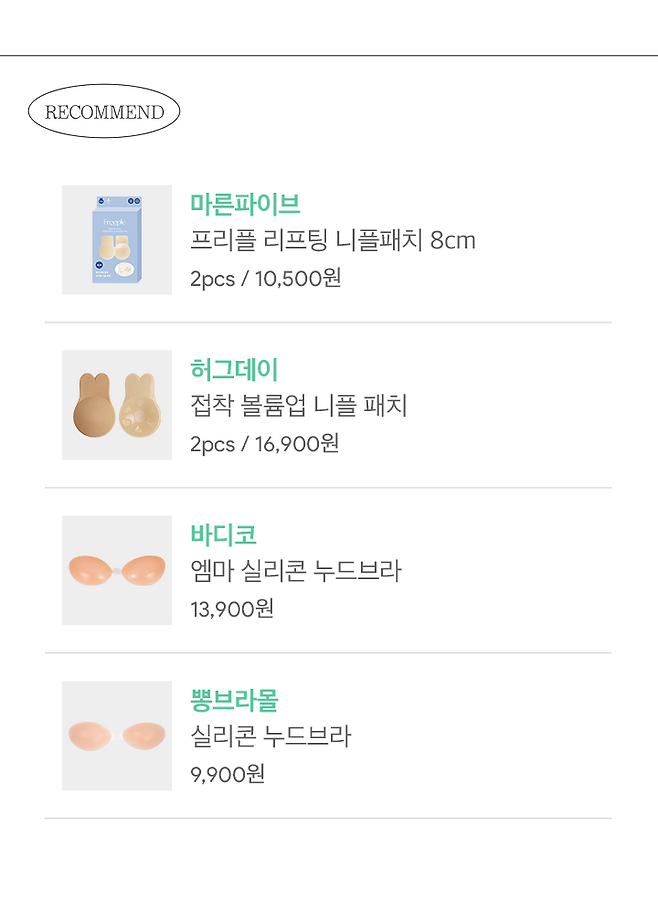The width and height of the screenshot is (658, 910).
Task: Click the 2pcs label beside 16,900원
Action: coord(211,443)
